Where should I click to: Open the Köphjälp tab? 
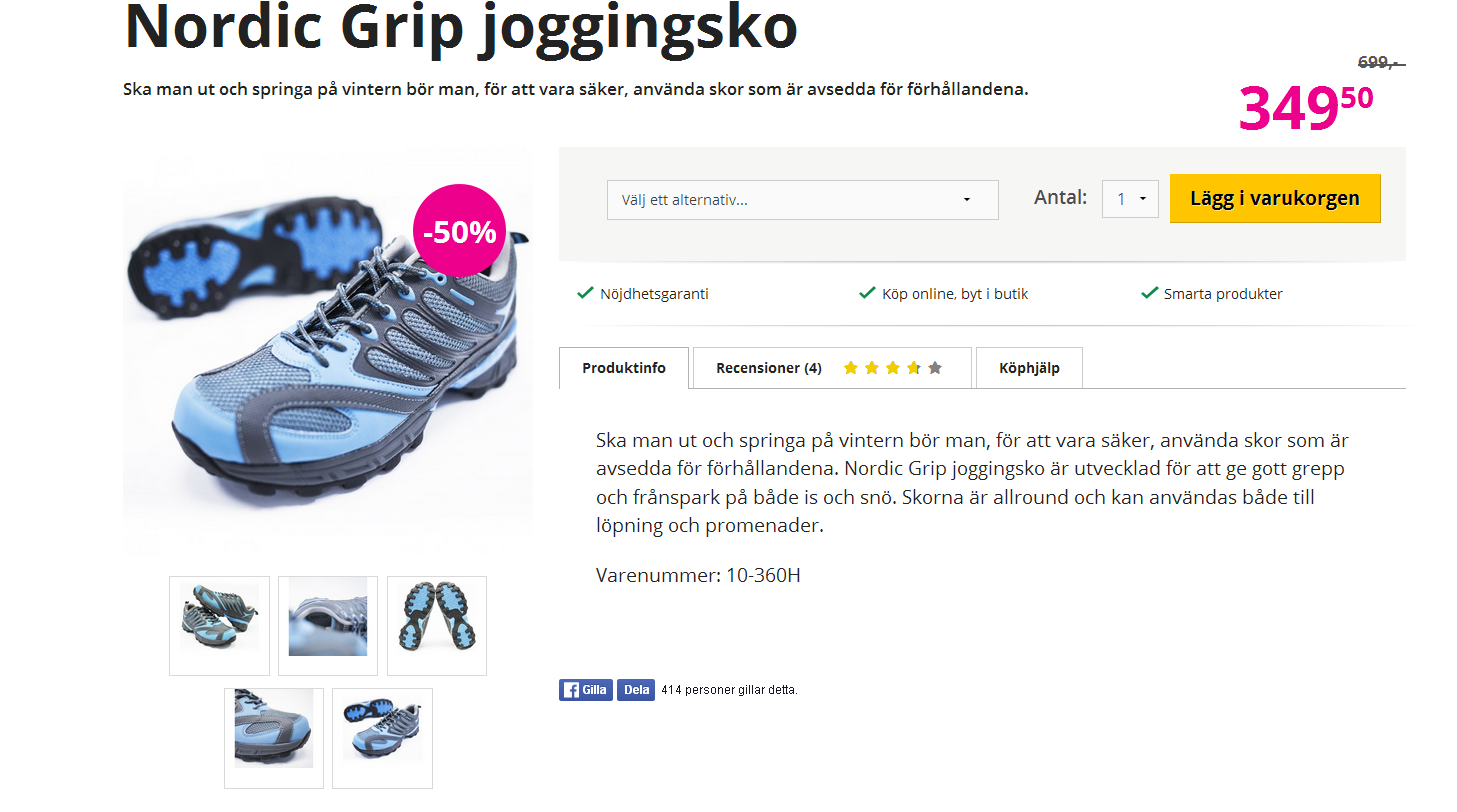1029,368
